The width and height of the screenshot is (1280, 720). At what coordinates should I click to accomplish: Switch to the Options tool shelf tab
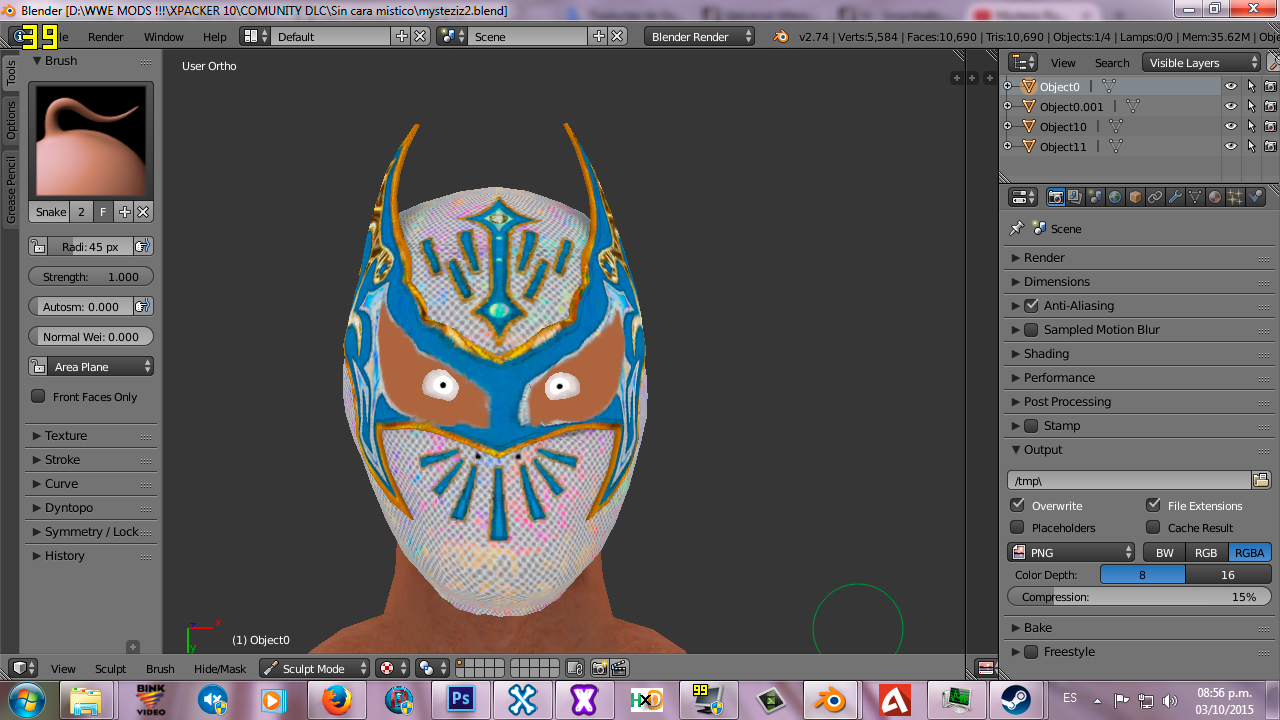coord(11,119)
